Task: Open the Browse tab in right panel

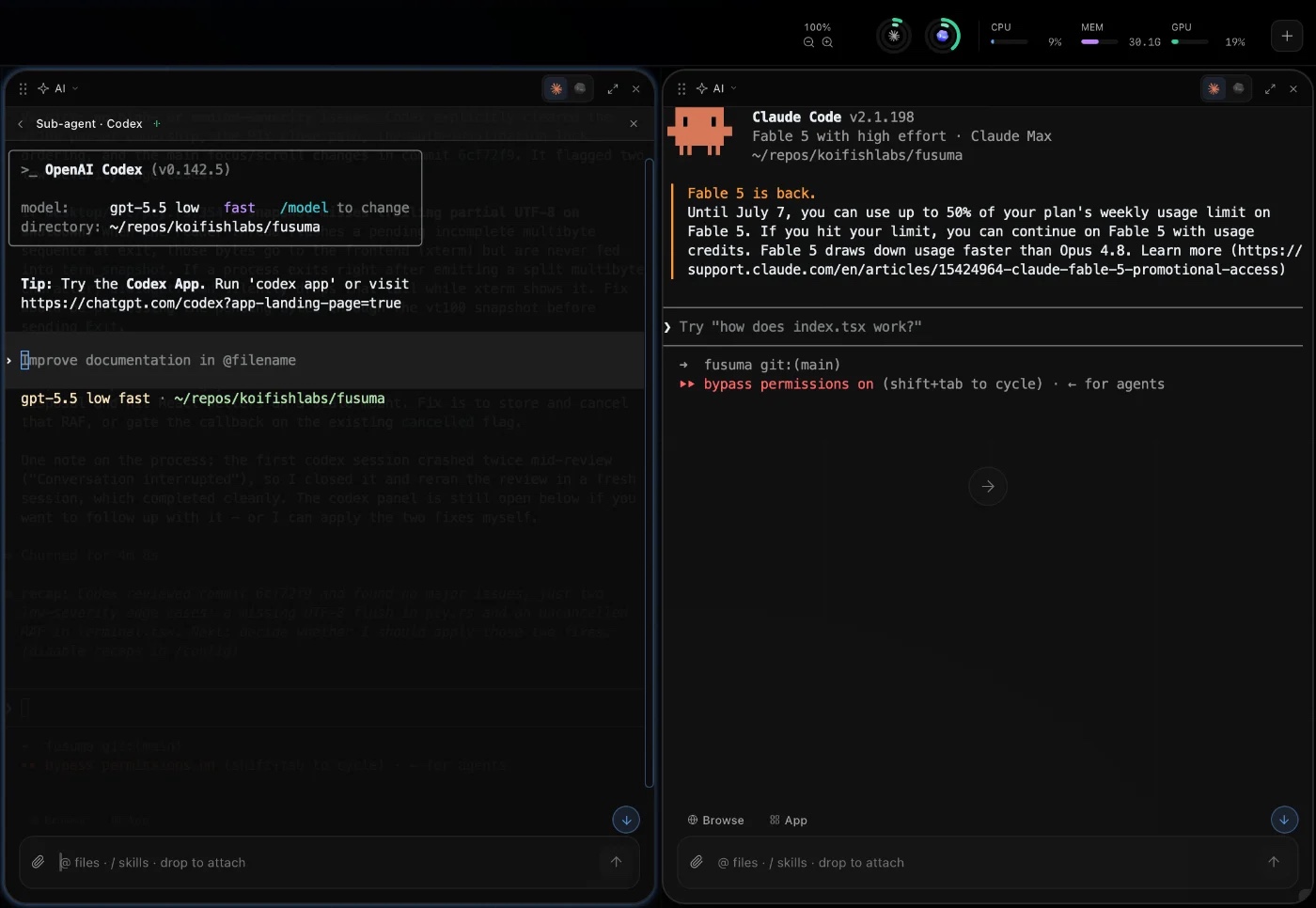Action: coord(715,820)
